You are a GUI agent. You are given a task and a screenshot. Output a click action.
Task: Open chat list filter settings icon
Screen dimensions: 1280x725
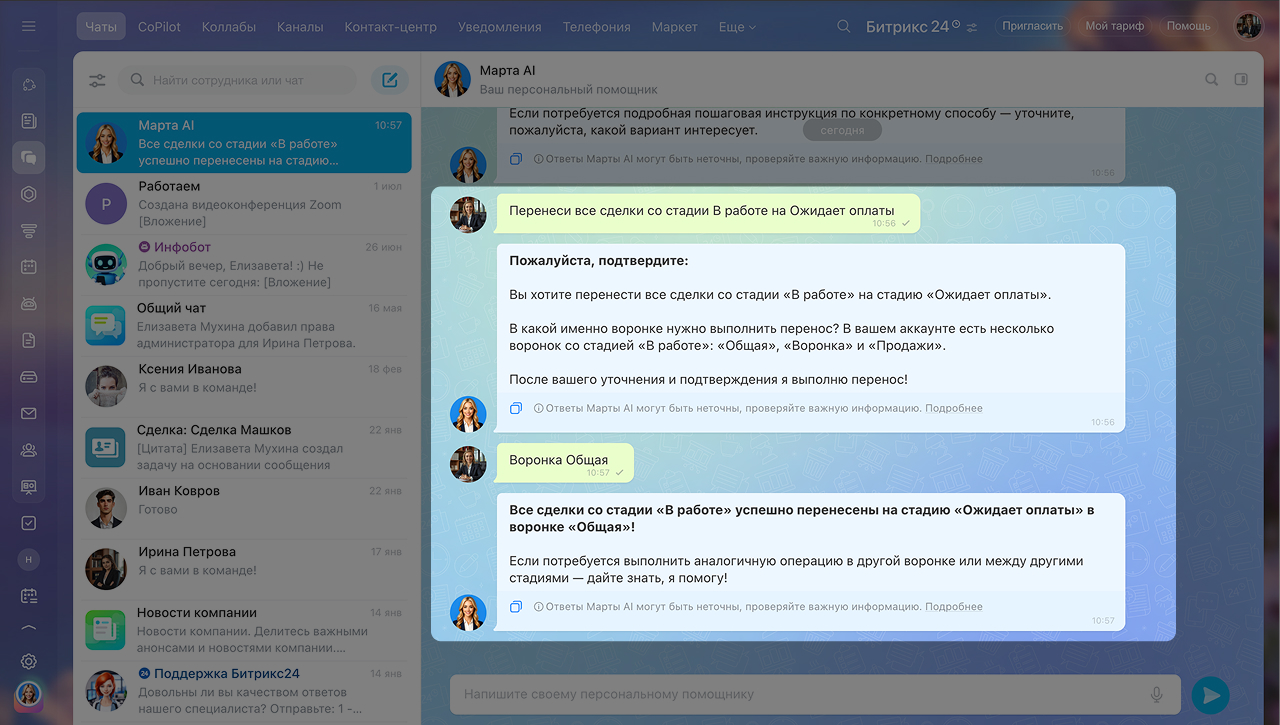[97, 80]
